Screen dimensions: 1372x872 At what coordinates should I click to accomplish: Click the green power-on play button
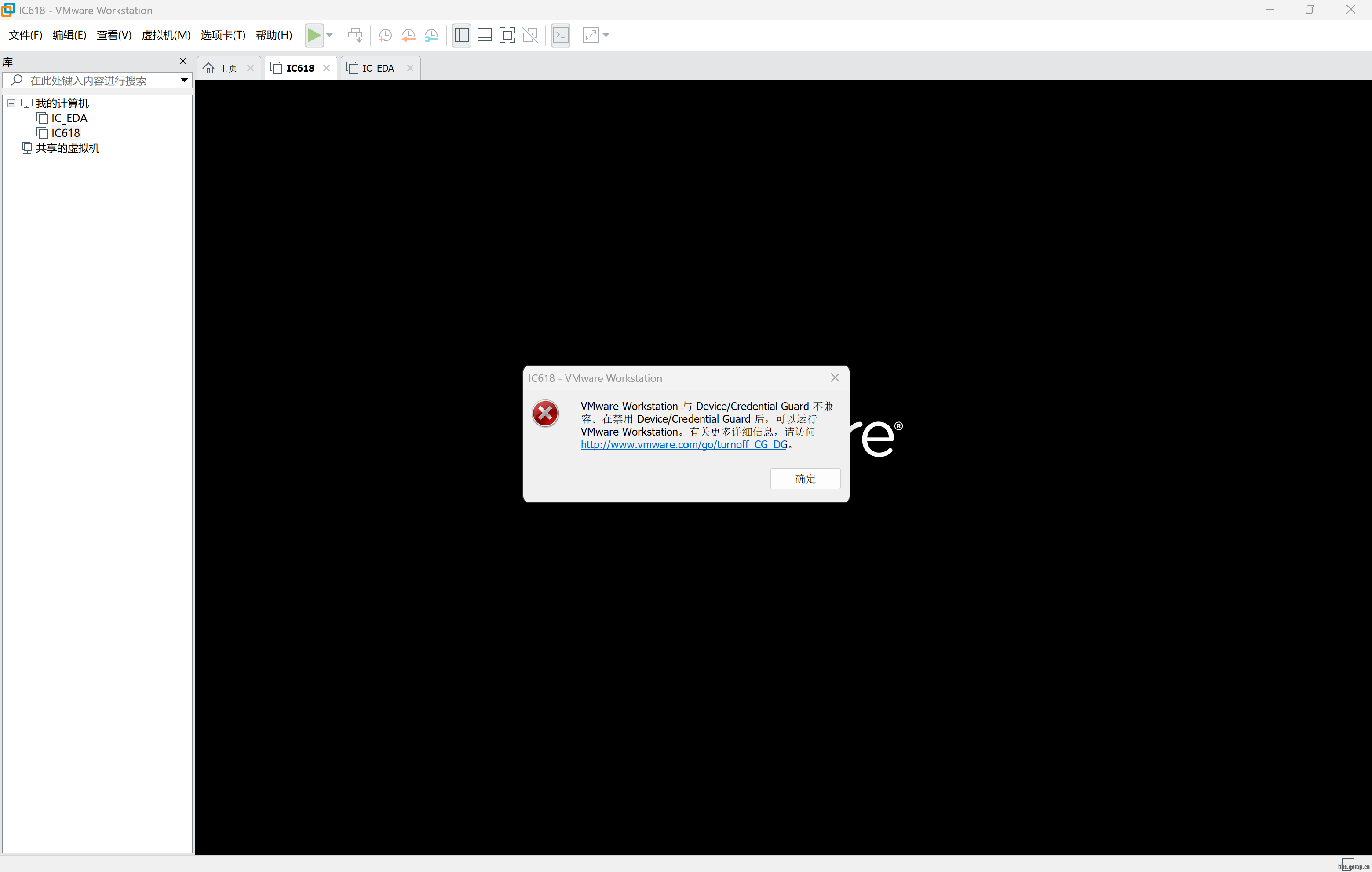314,35
